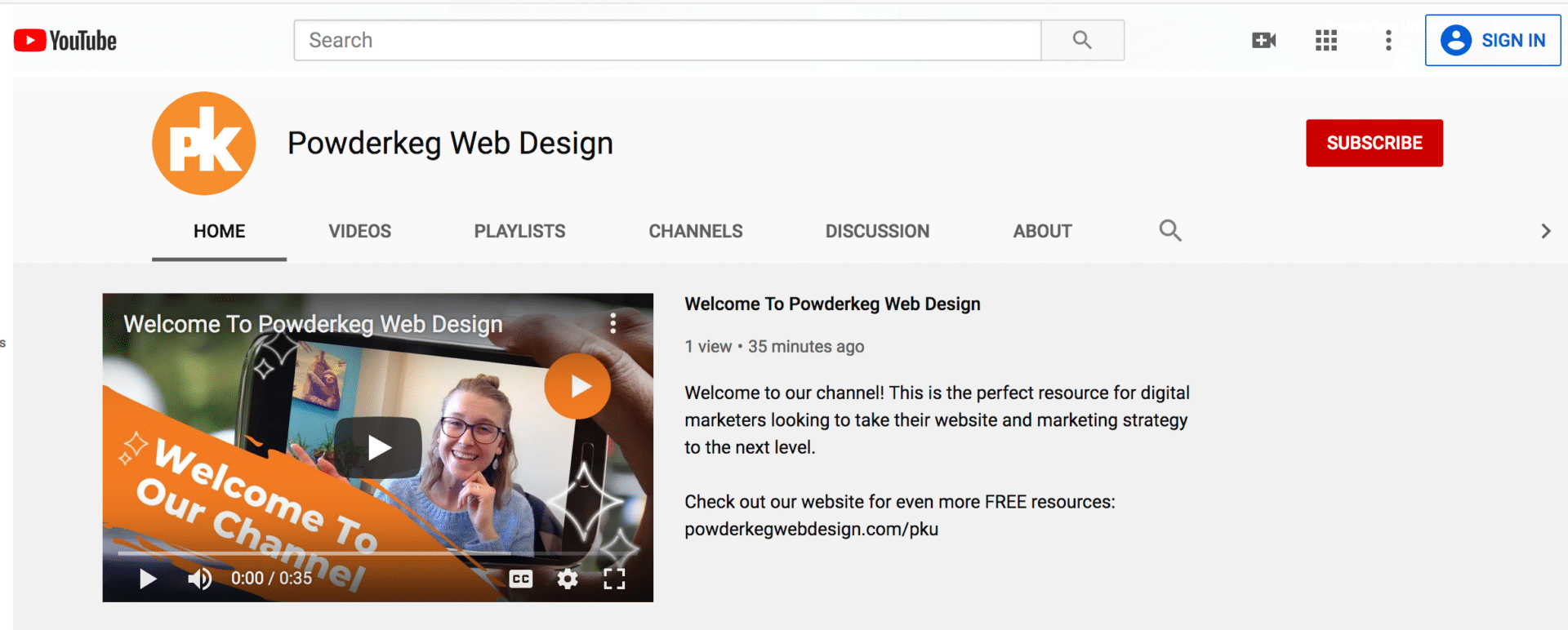
Task: Mute the video with speaker icon
Action: coord(199,579)
